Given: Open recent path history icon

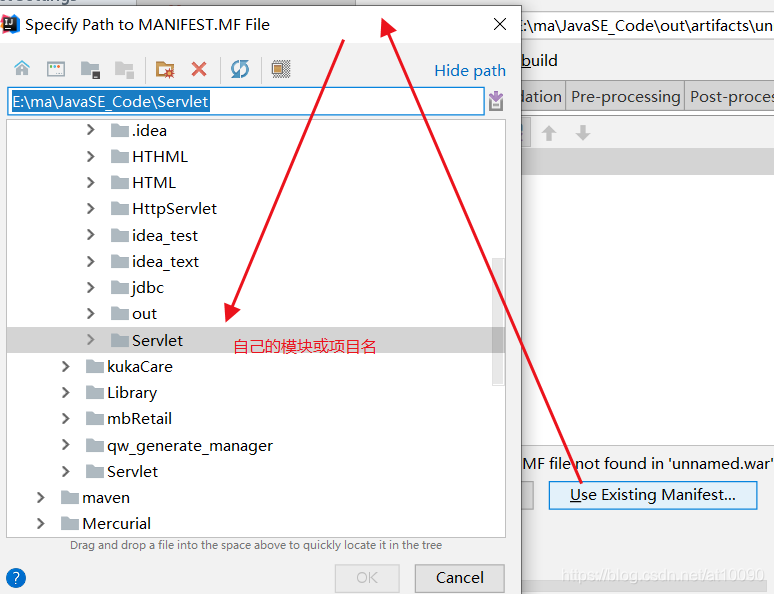Looking at the screenshot, I should [496, 101].
